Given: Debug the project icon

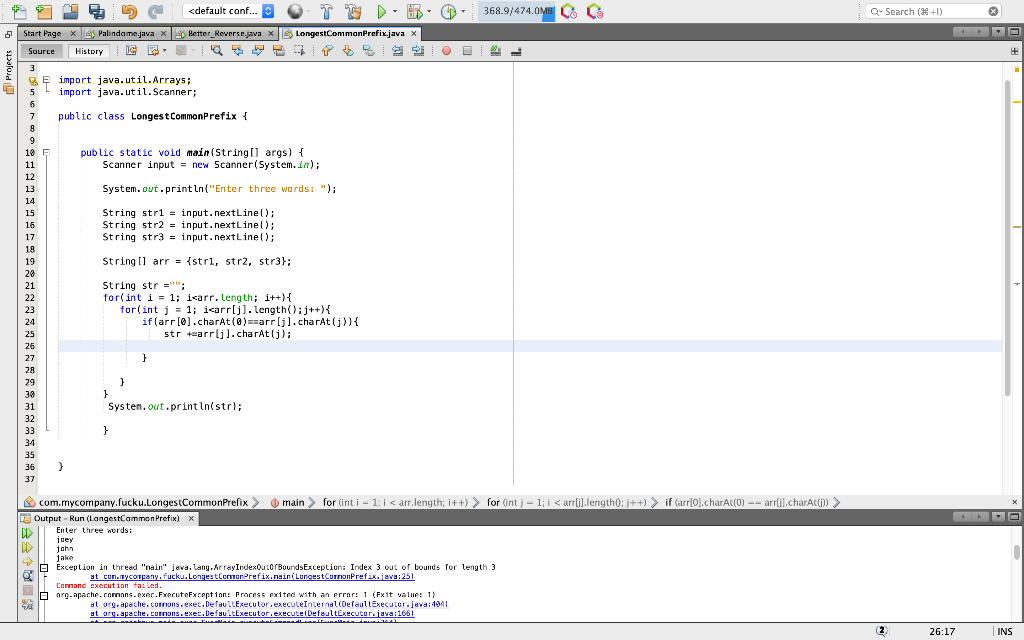Looking at the screenshot, I should point(414,11).
